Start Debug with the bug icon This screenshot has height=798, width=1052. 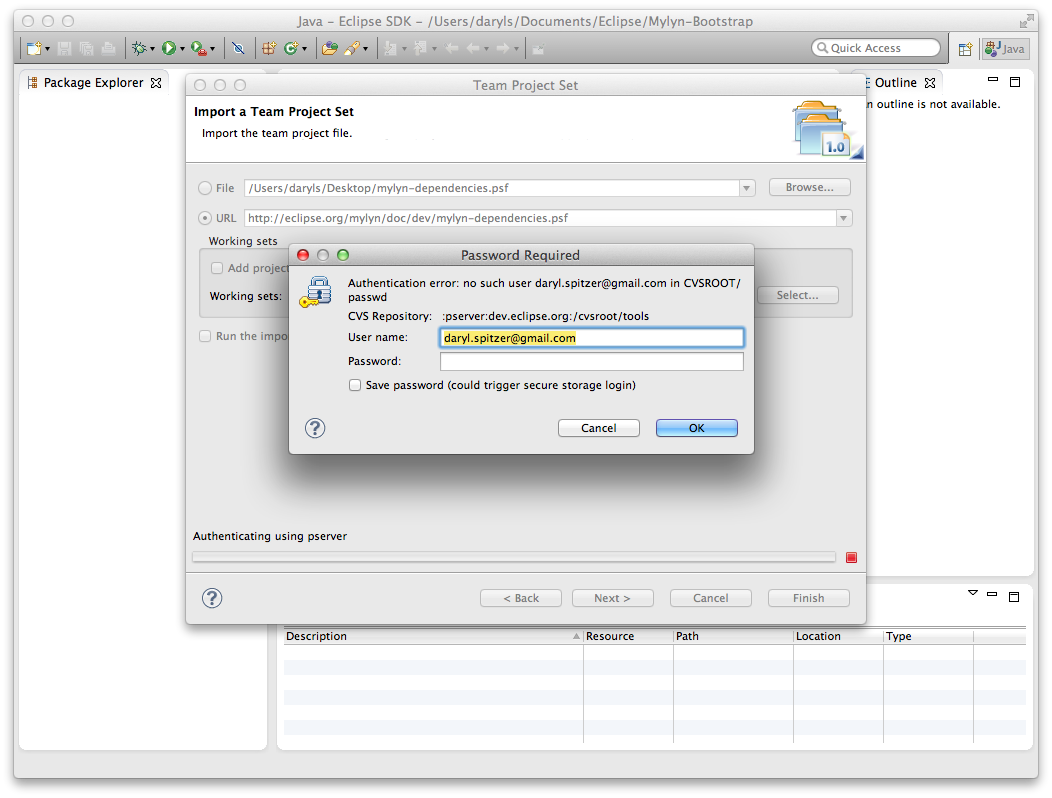(139, 48)
